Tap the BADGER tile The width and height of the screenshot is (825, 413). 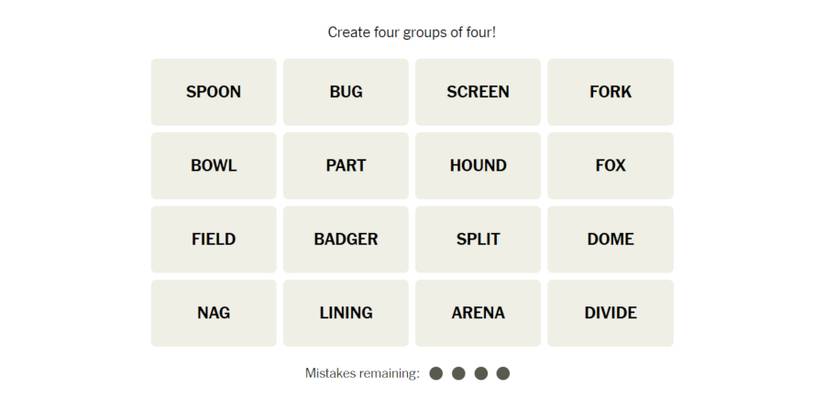346,239
